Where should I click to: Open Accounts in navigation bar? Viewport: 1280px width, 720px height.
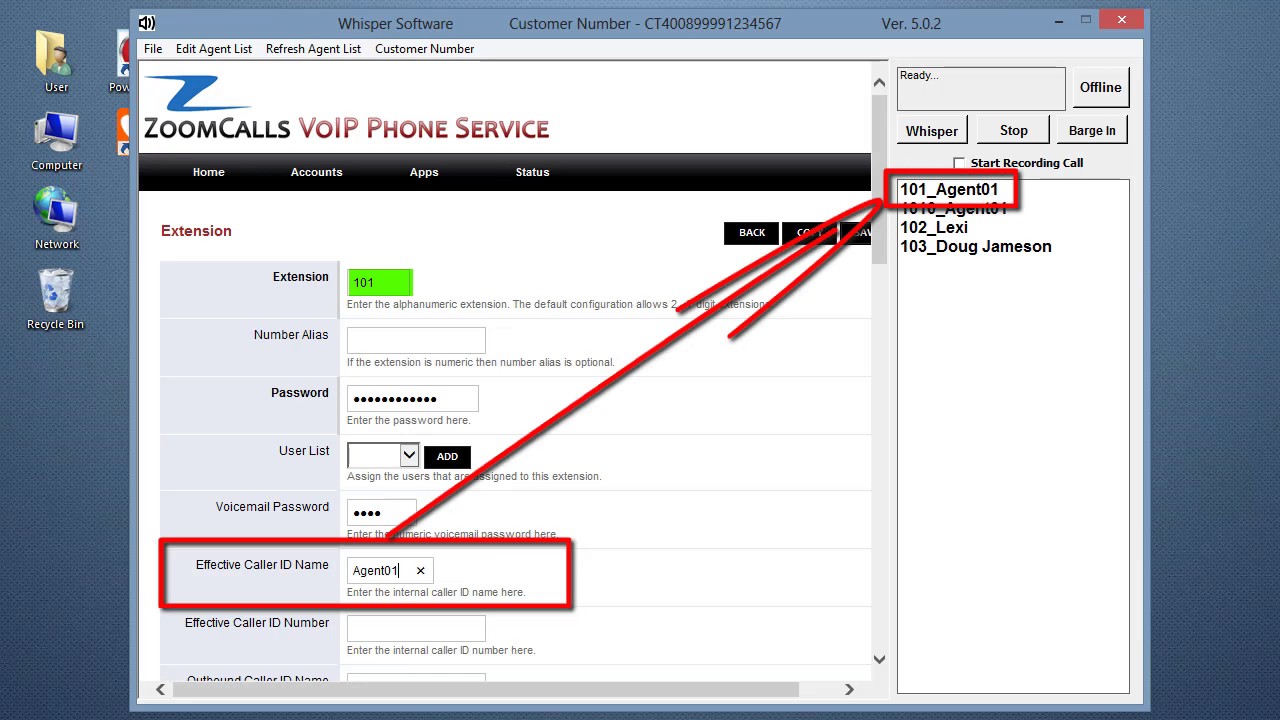pyautogui.click(x=316, y=172)
